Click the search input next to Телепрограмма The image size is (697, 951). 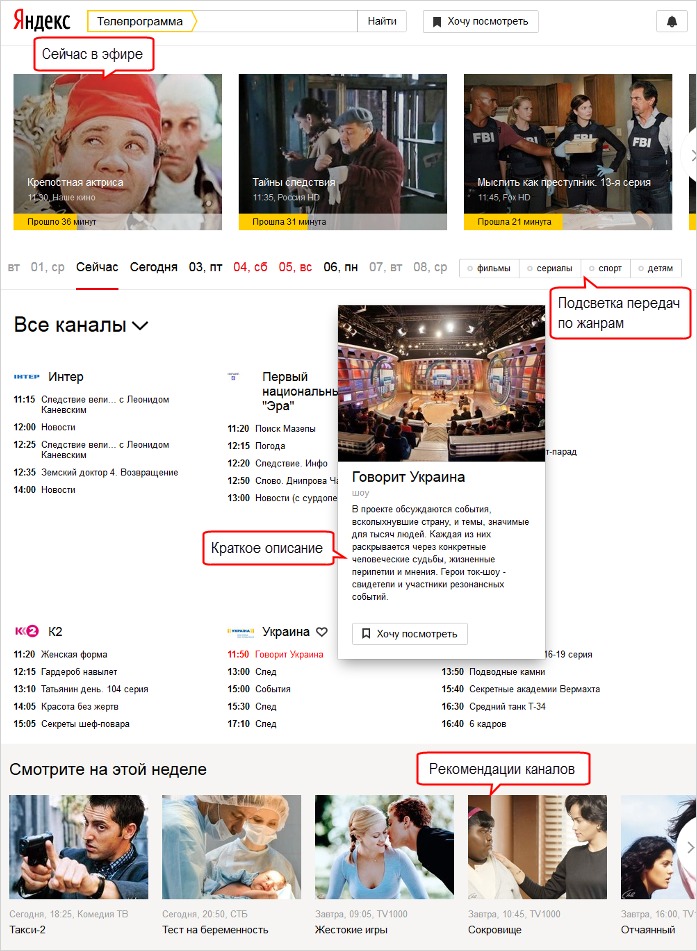[x=277, y=21]
